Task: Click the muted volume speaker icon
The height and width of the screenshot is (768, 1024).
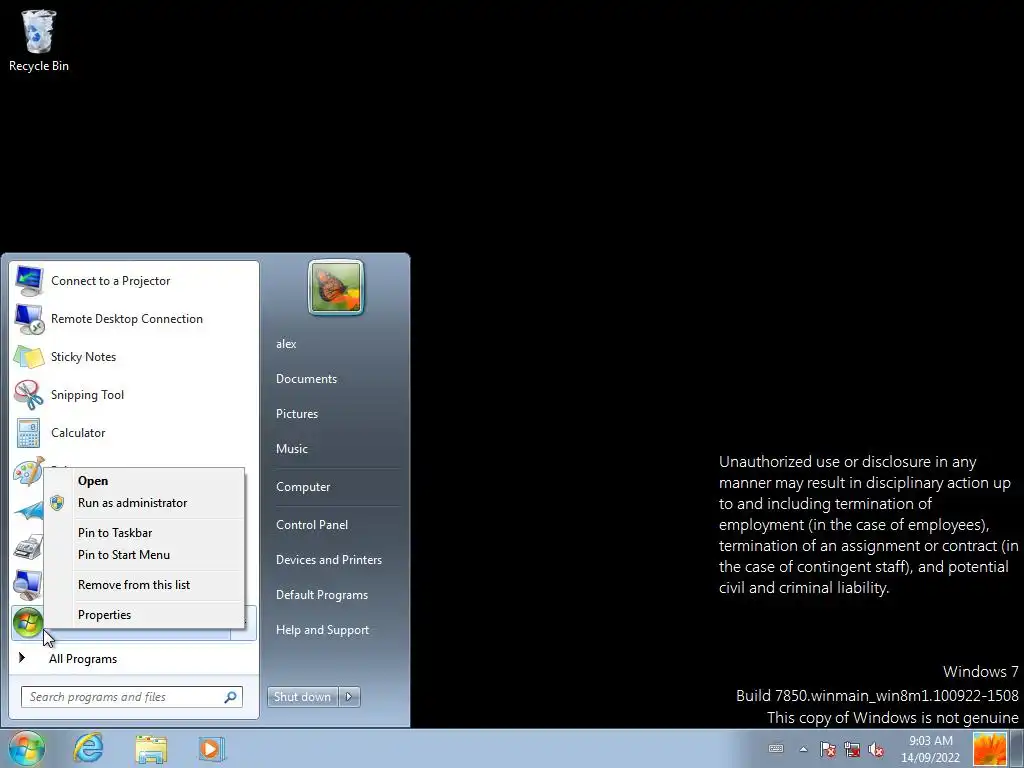Action: point(876,749)
